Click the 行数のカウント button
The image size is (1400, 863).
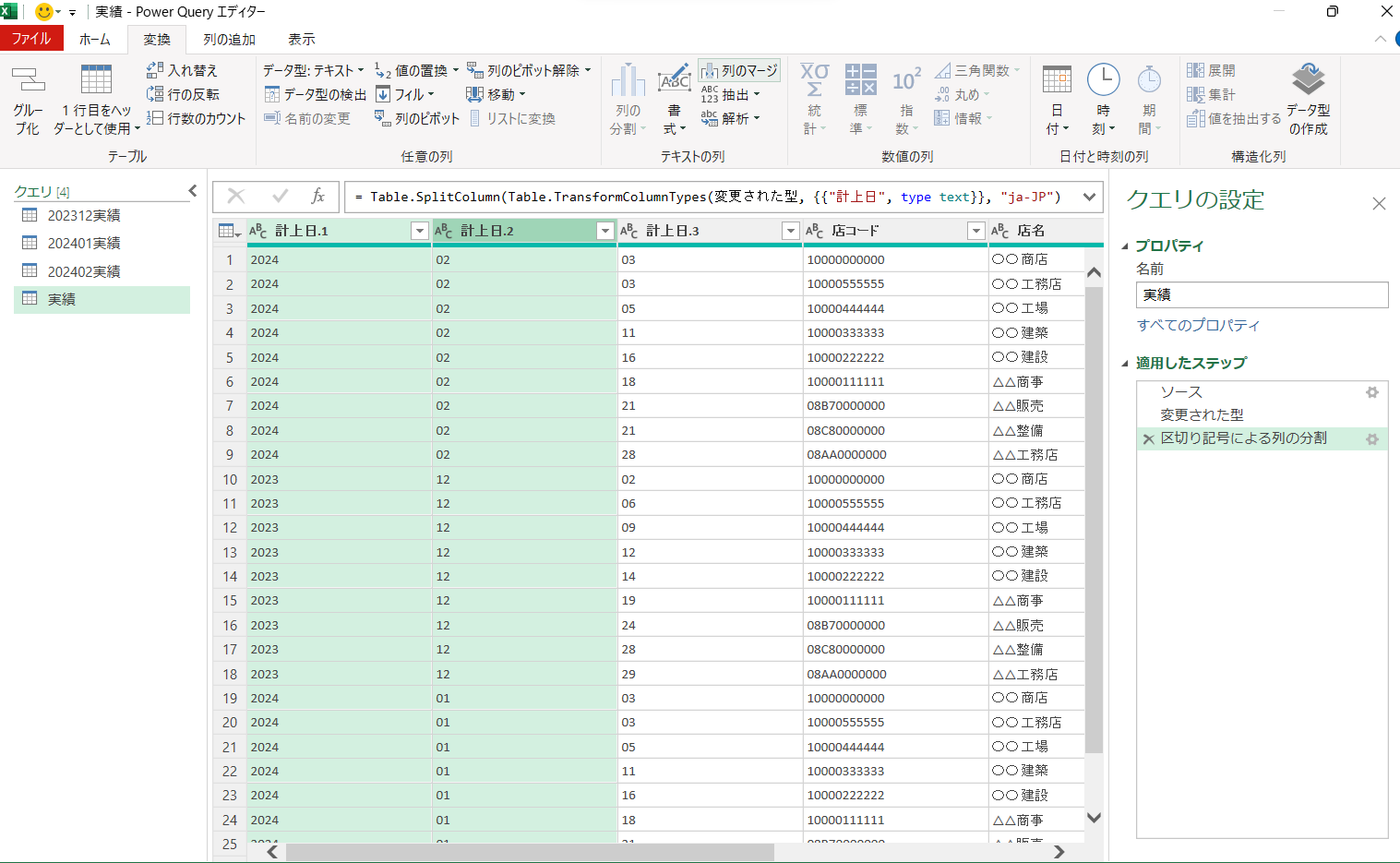(196, 118)
